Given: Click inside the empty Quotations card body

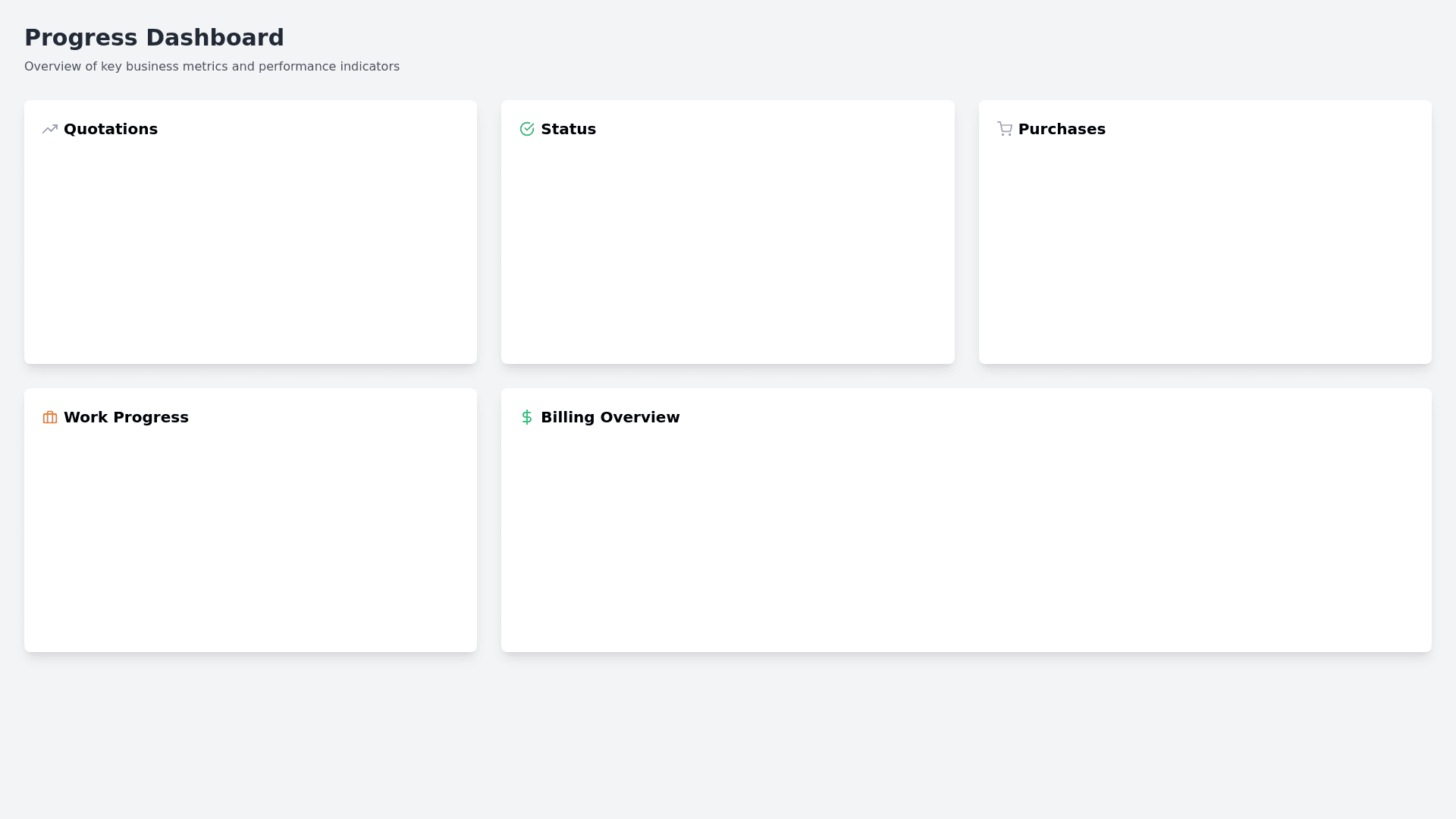Looking at the screenshot, I should click(x=250, y=250).
